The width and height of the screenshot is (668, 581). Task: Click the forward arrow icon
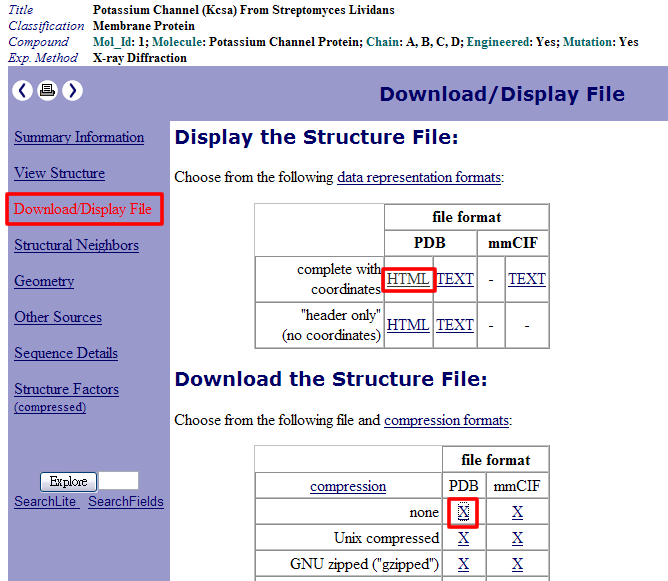pyautogui.click(x=72, y=91)
